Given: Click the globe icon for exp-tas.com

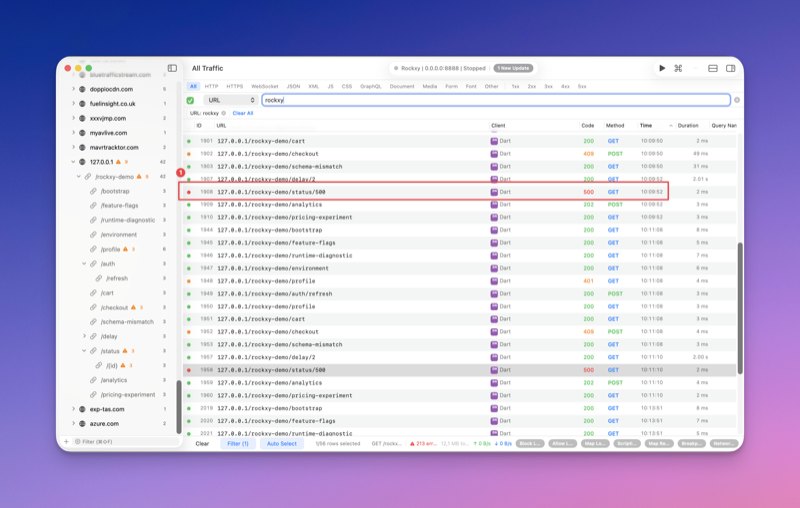Looking at the screenshot, I should pos(83,409).
